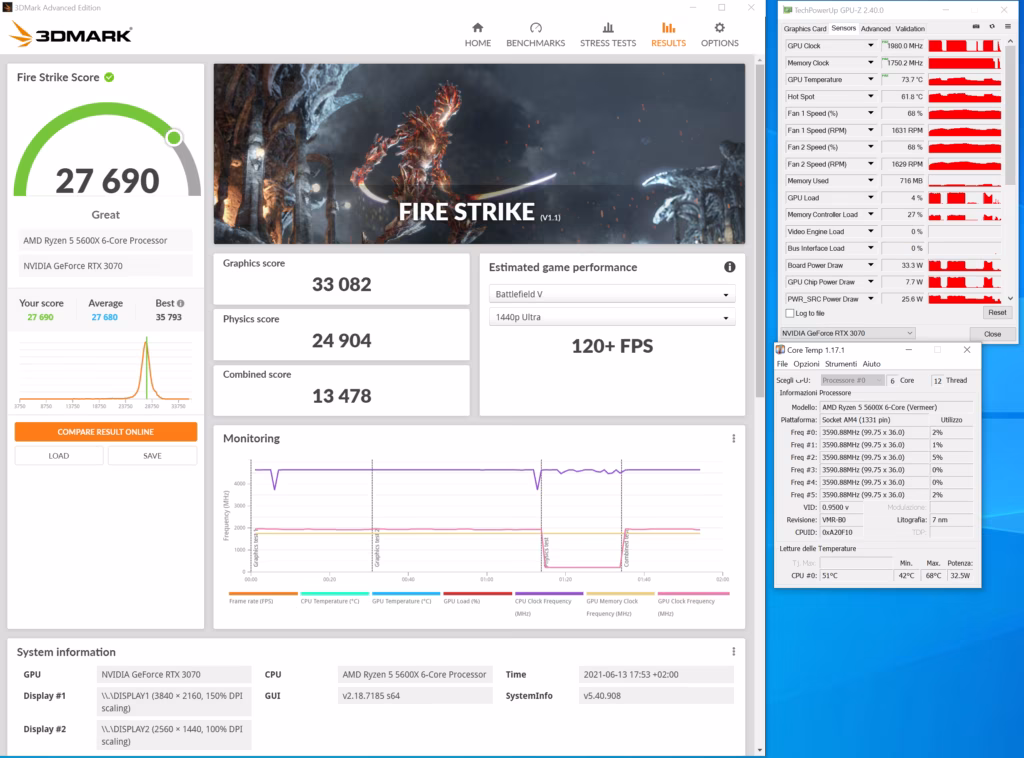Toggle the Frame rate (FPS) legend item
Image resolution: width=1024 pixels, height=758 pixels.
[263, 598]
